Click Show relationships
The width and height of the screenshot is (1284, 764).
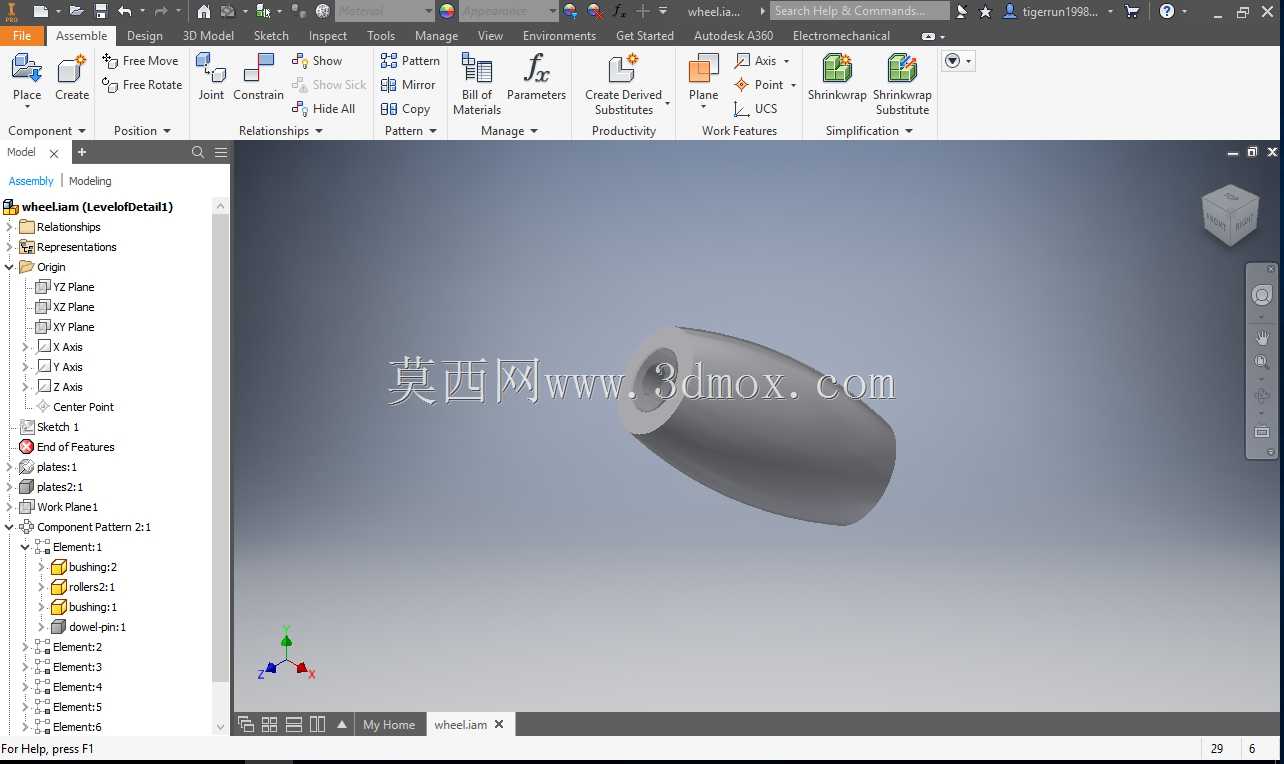pos(317,61)
